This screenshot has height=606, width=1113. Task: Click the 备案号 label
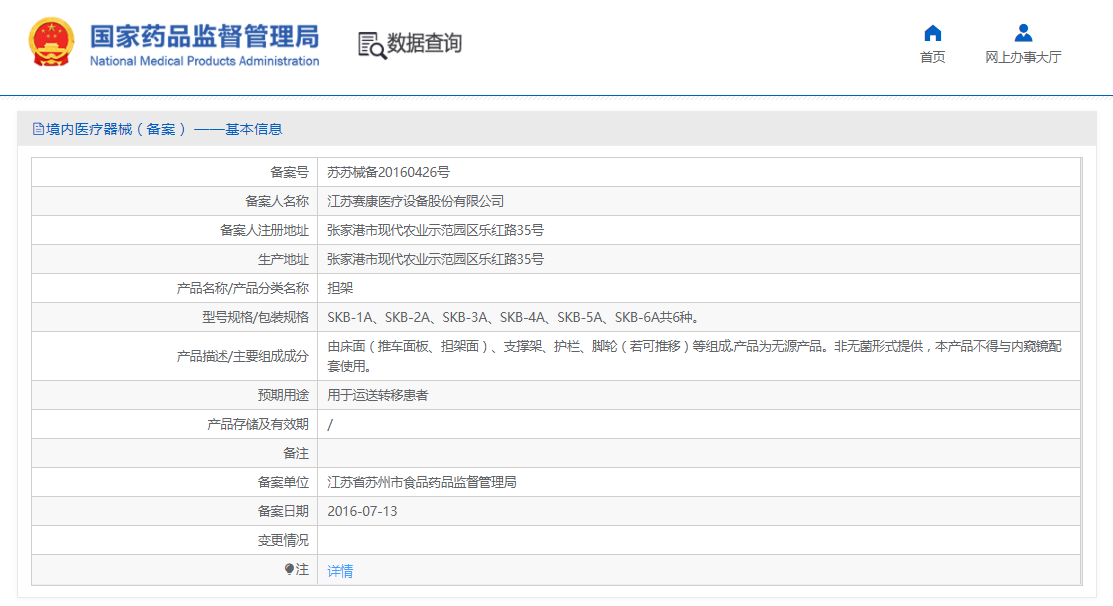289,172
